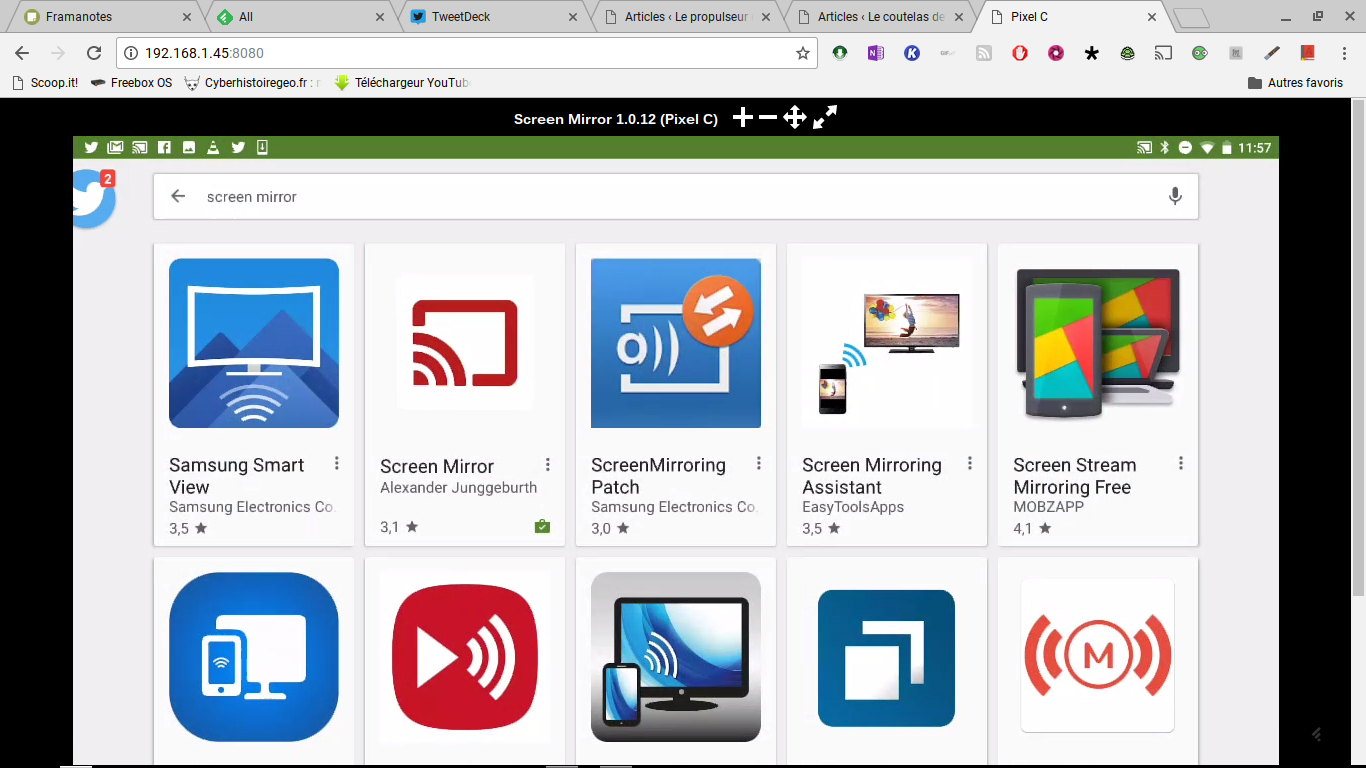Switch to Articles Le coutelas tab
This screenshot has width=1366, height=768.
coord(879,16)
